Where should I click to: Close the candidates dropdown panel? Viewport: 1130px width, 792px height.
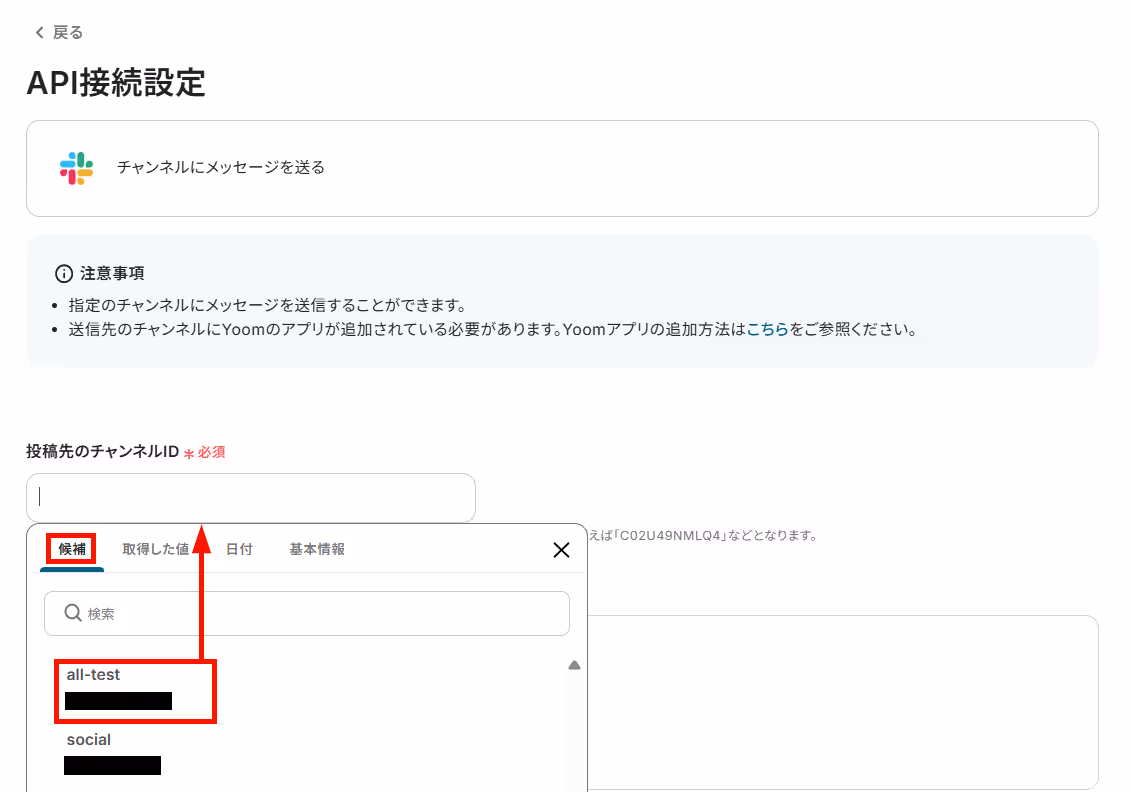tap(561, 550)
